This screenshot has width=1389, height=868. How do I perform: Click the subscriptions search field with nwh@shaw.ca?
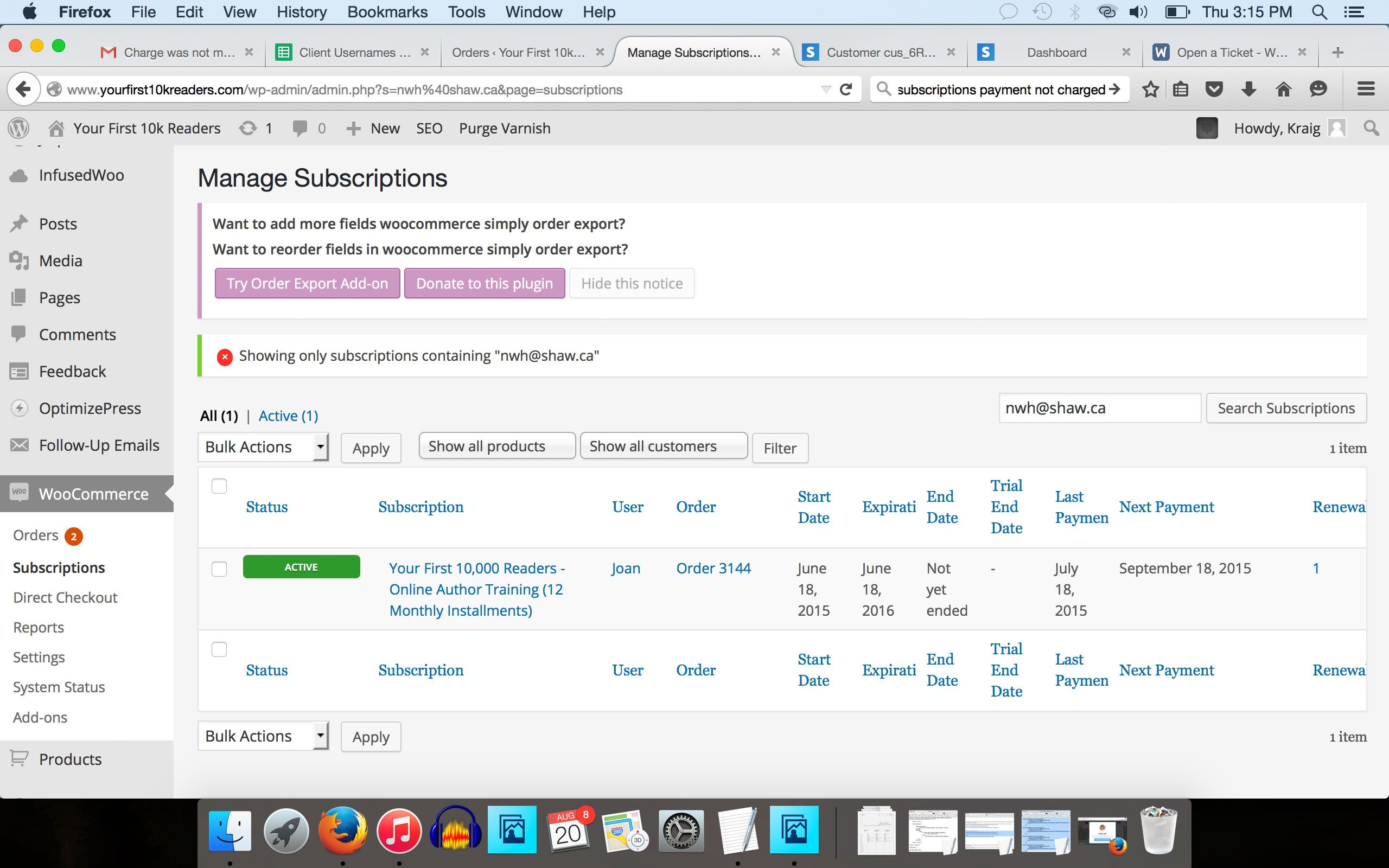tap(1100, 408)
